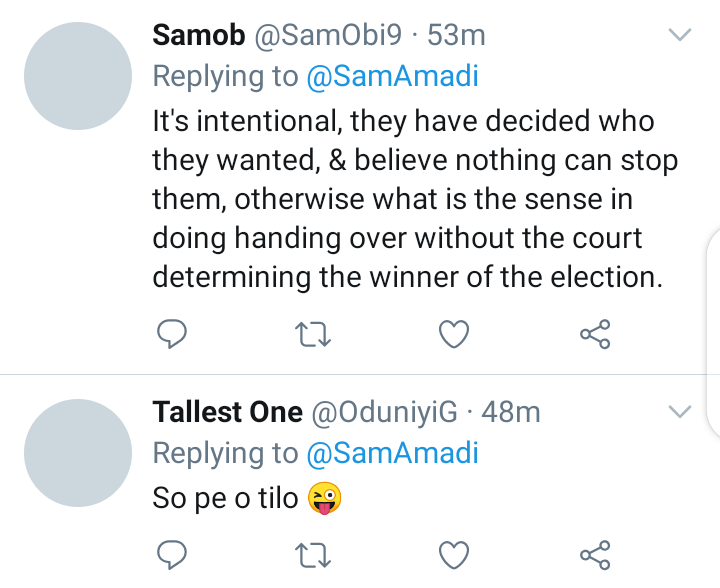Share Tallest One's tweet
Image resolution: width=720 pixels, height=588 pixels.
[595, 555]
